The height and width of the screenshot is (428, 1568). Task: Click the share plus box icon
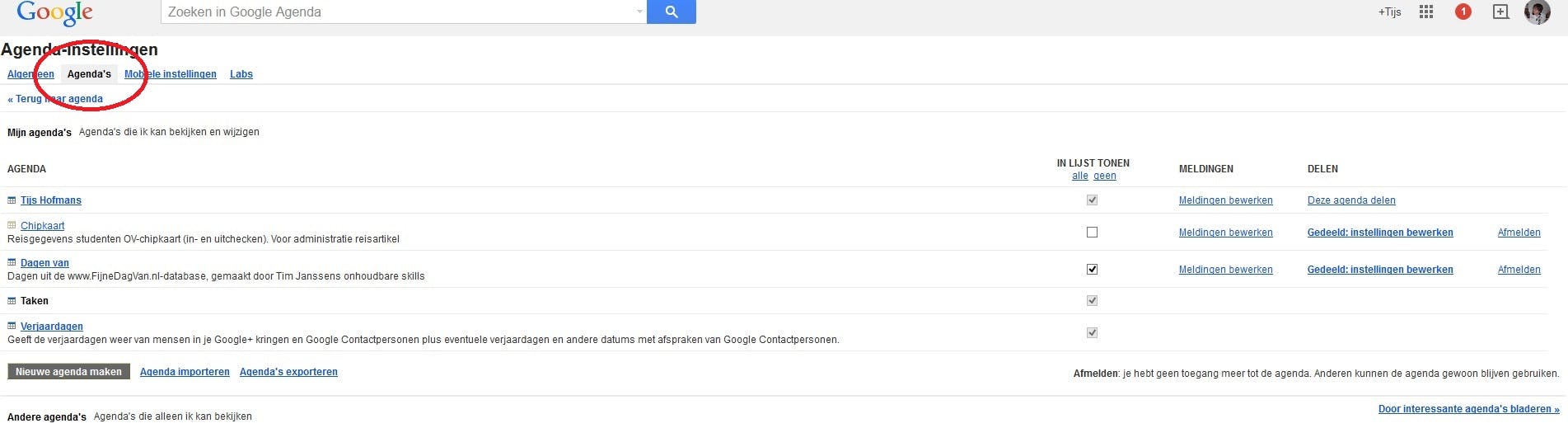[x=1500, y=12]
